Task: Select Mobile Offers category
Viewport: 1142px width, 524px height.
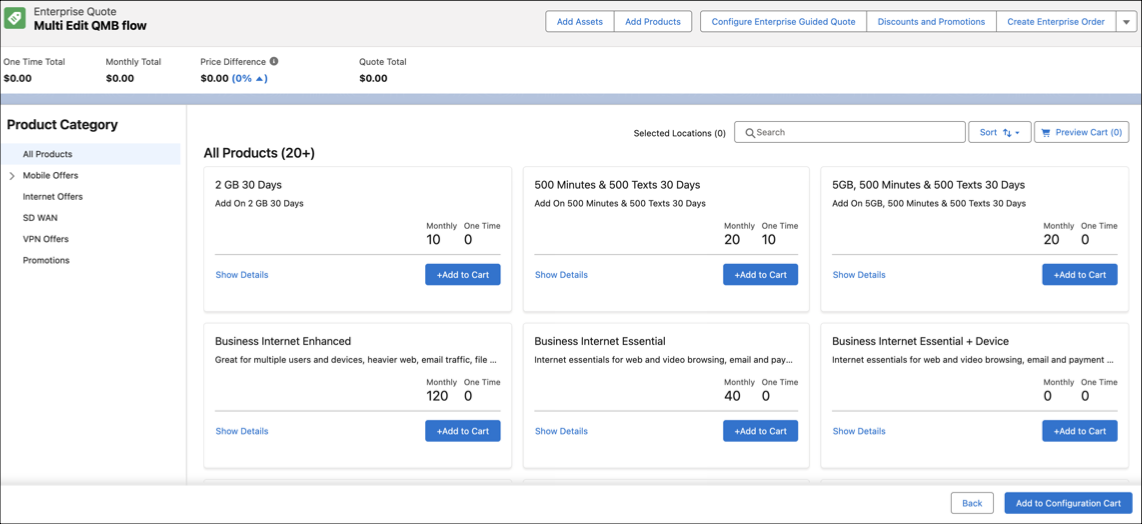Action: [x=50, y=176]
